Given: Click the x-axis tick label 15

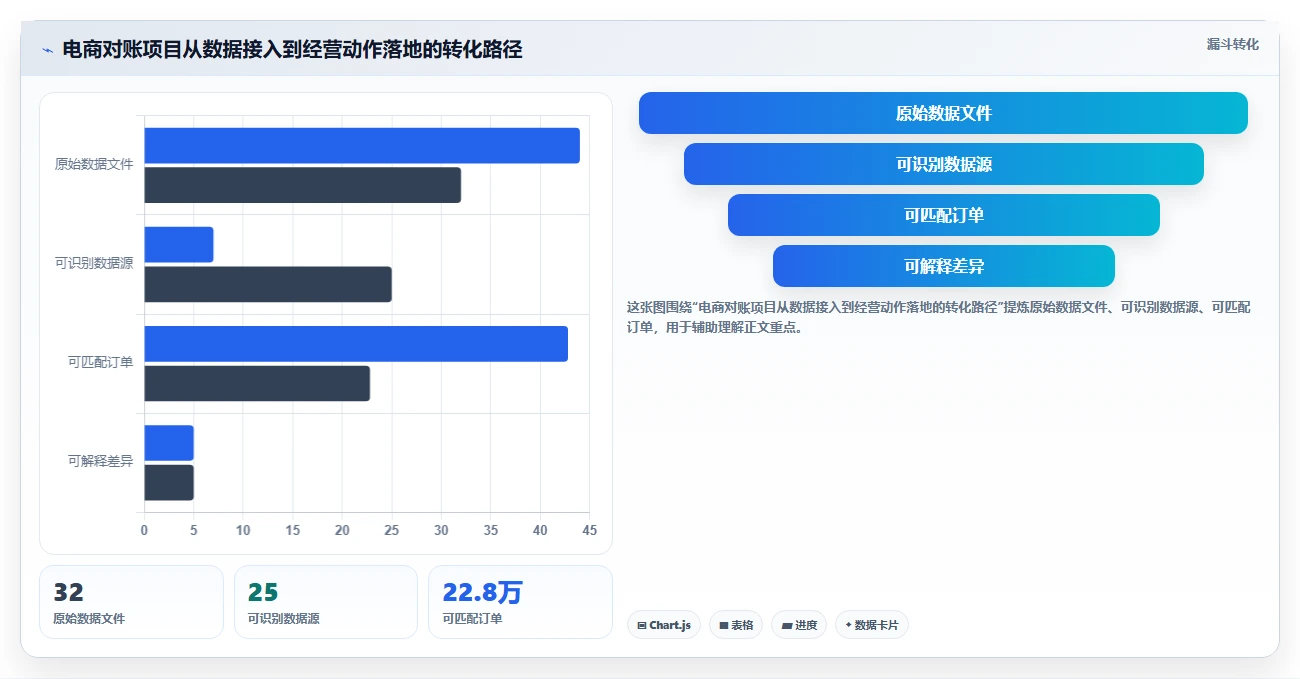Looking at the screenshot, I should pos(293,530).
